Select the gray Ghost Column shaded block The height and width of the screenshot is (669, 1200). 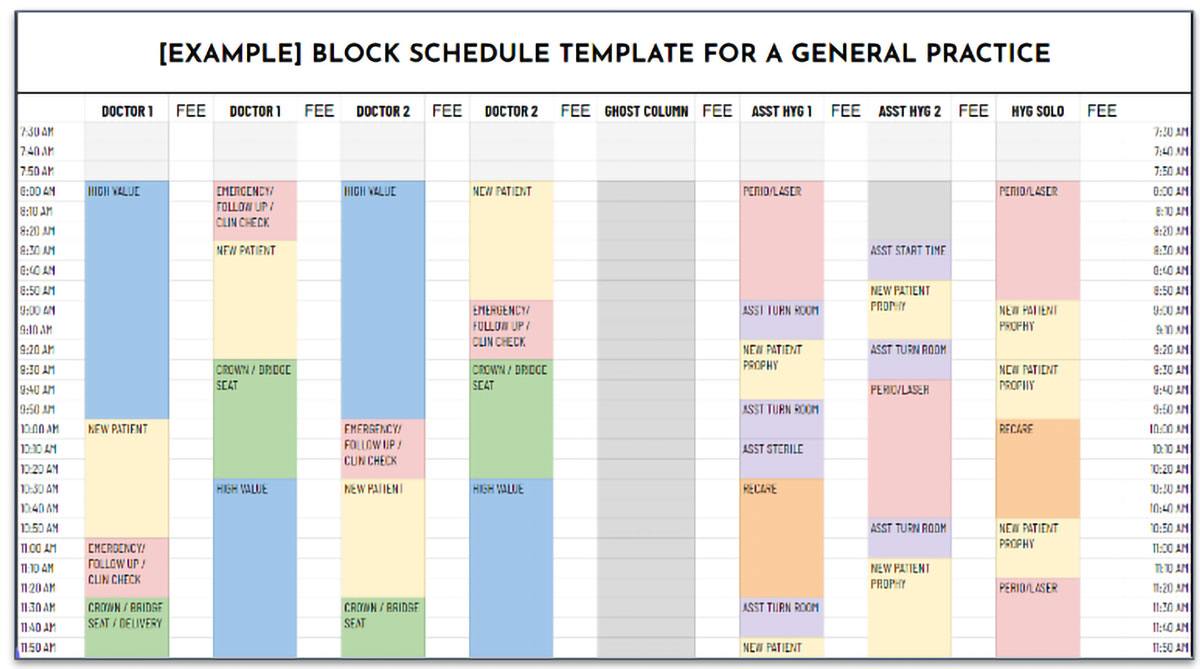(x=646, y=419)
